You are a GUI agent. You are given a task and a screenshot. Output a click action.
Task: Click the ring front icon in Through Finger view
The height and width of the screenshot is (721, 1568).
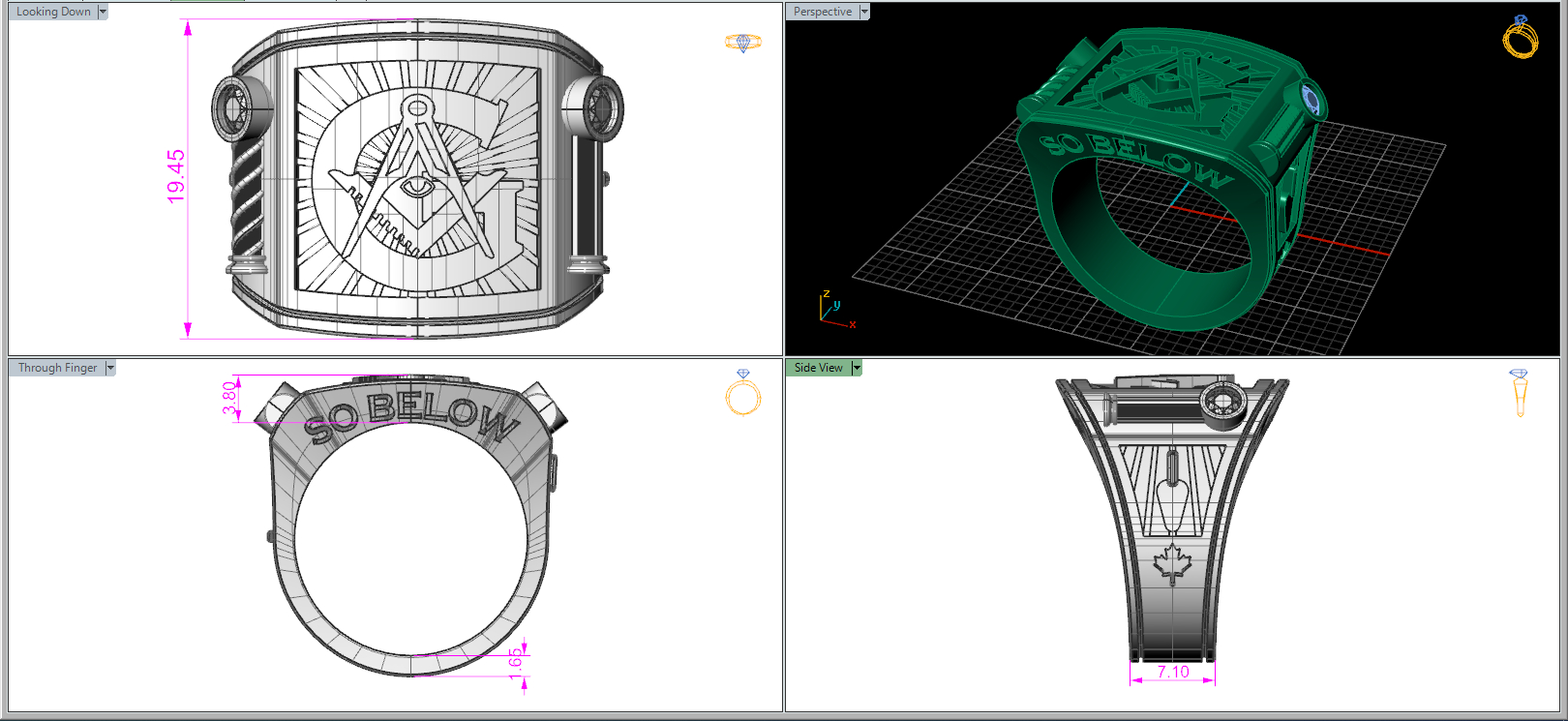(x=743, y=392)
